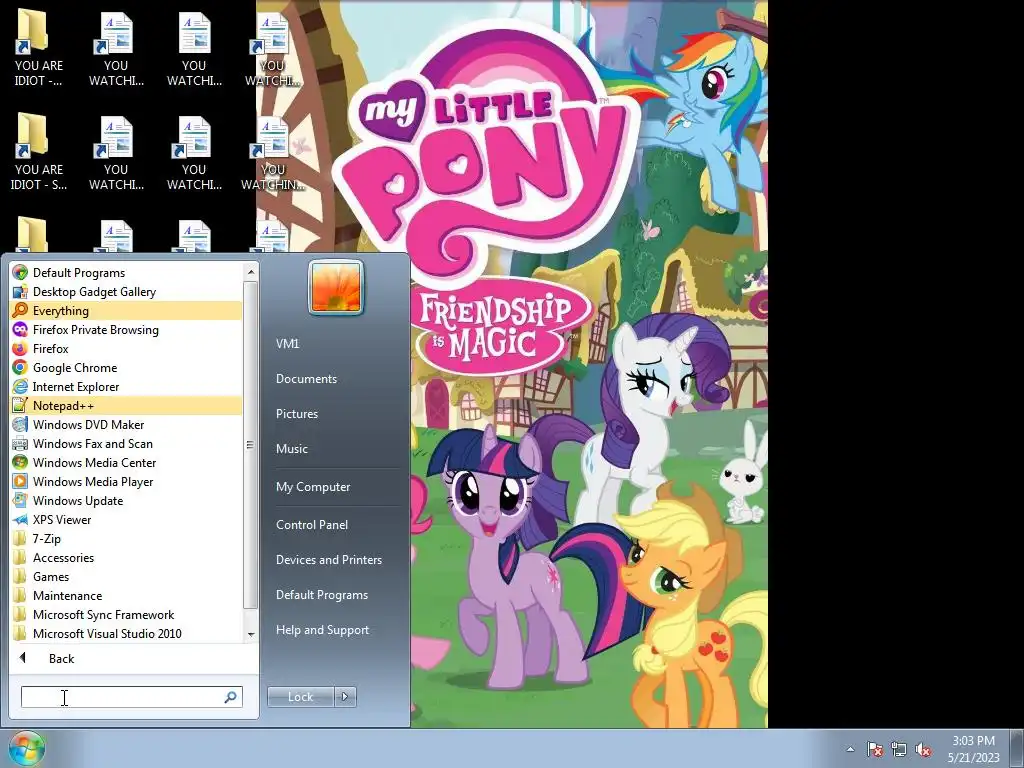Screen dimensions: 1024x768
Task: Open Windows Media Center icon
Action: 20,462
